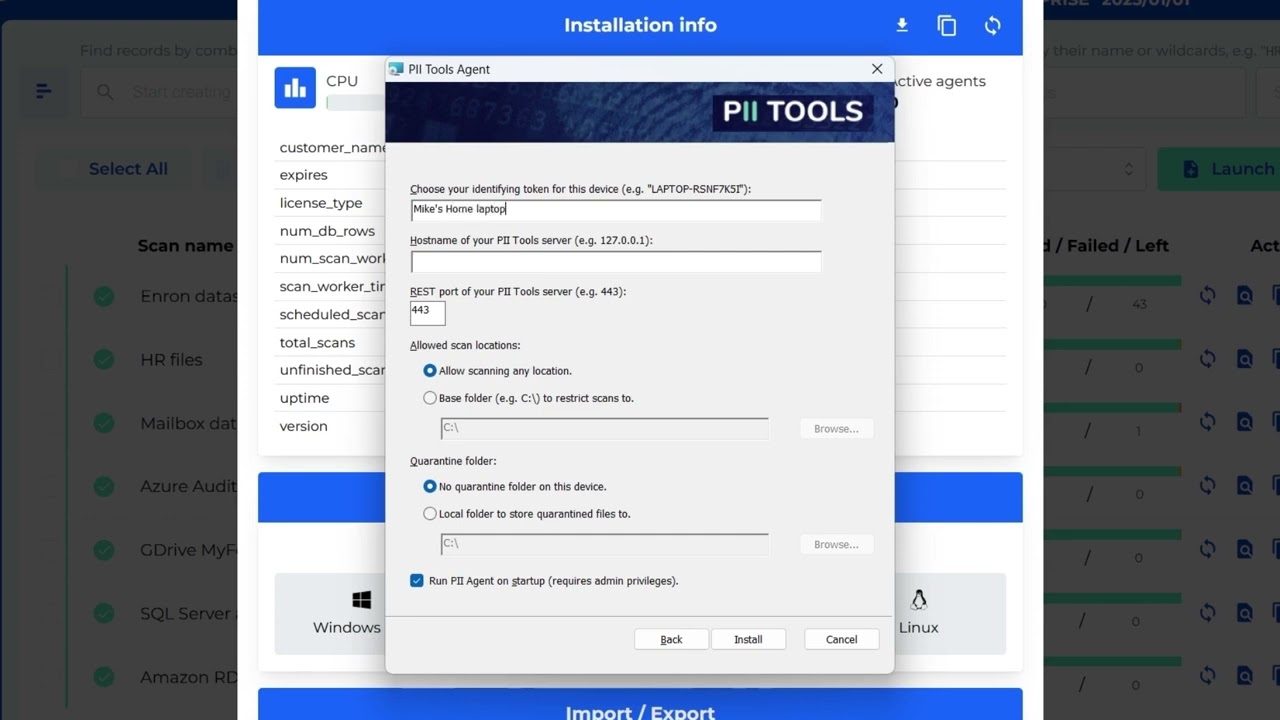Click the download icon in Installation info header
The image size is (1280, 720).
[x=902, y=25]
